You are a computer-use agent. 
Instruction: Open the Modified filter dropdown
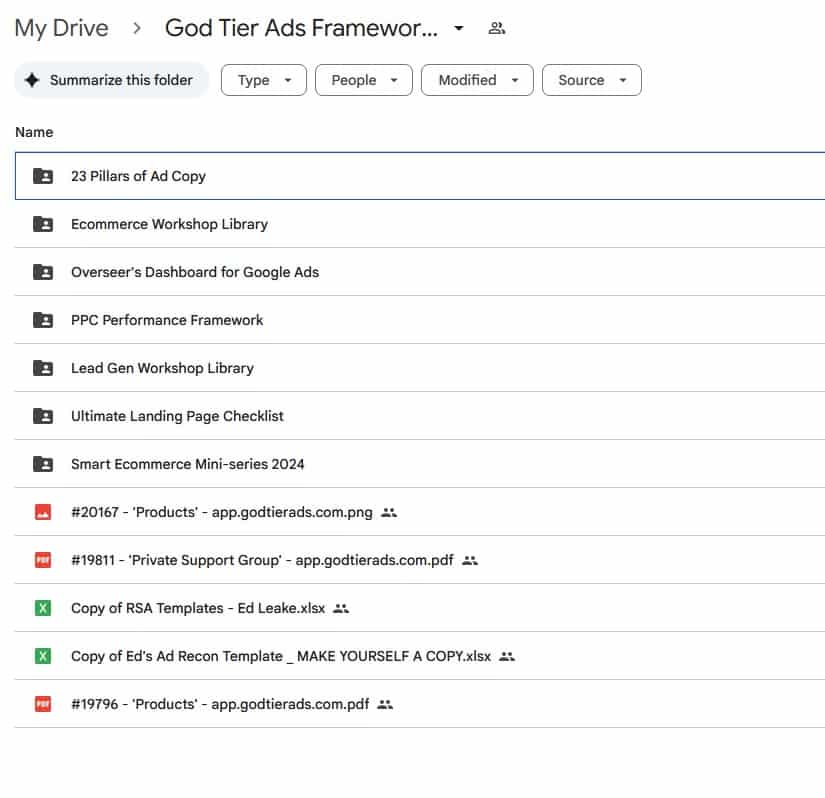(477, 80)
